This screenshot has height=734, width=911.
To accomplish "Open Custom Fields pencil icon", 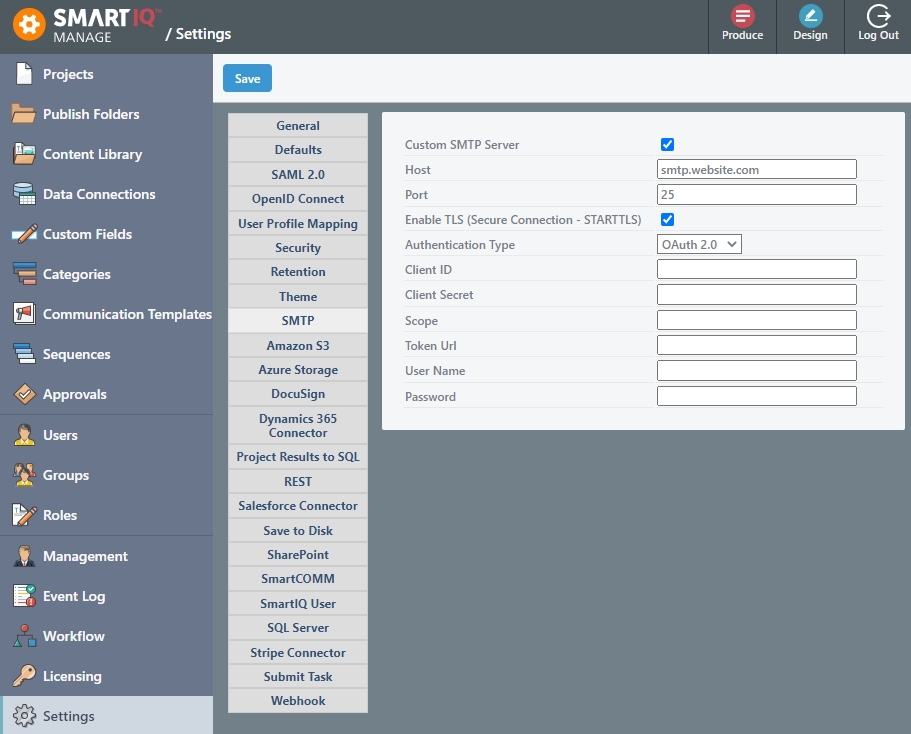I will tap(24, 234).
